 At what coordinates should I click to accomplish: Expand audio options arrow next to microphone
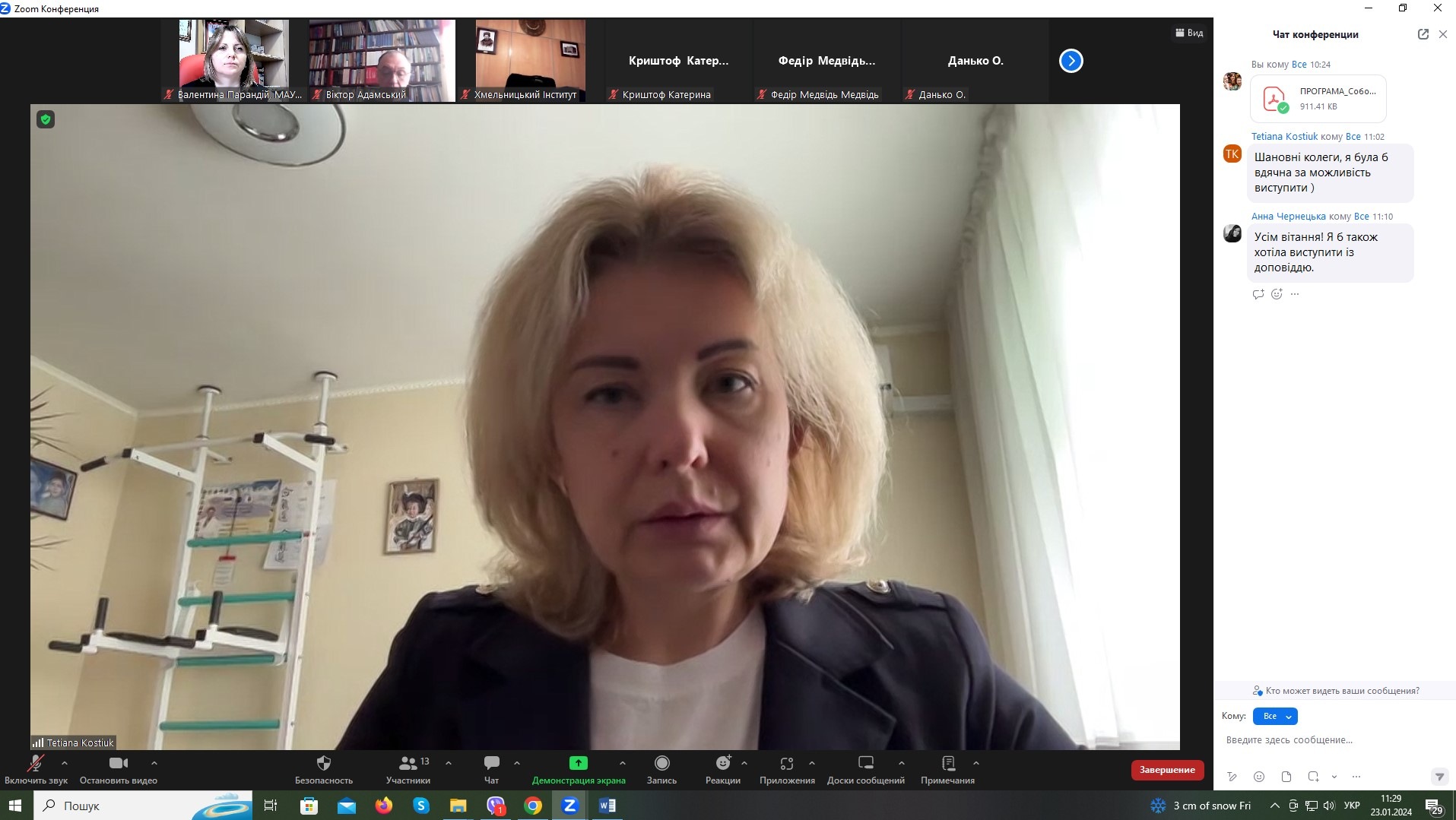tap(65, 763)
